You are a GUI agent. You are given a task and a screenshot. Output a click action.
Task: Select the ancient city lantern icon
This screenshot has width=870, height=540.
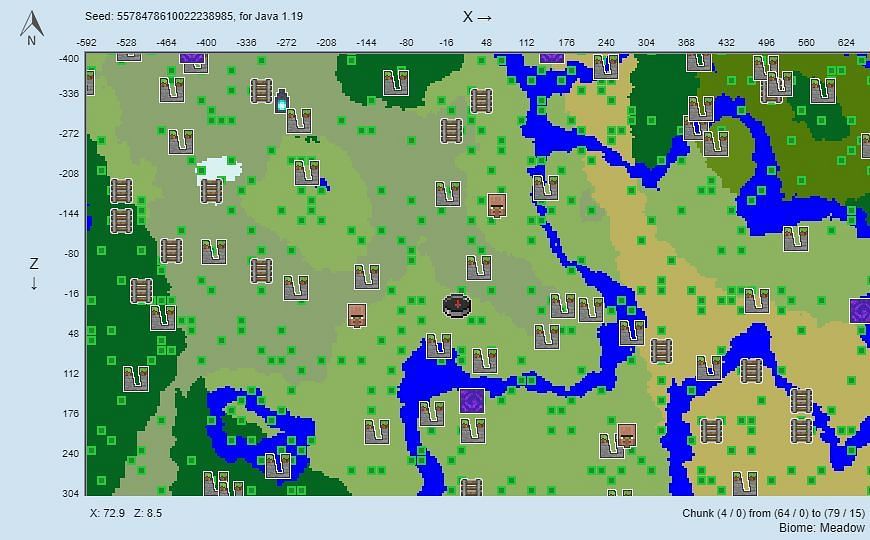point(282,100)
